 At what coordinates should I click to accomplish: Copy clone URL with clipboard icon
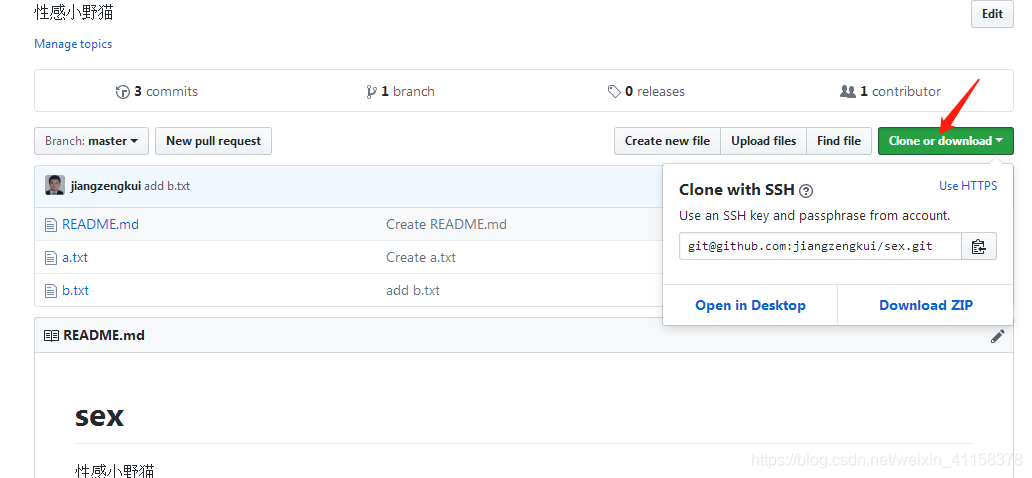[x=979, y=246]
